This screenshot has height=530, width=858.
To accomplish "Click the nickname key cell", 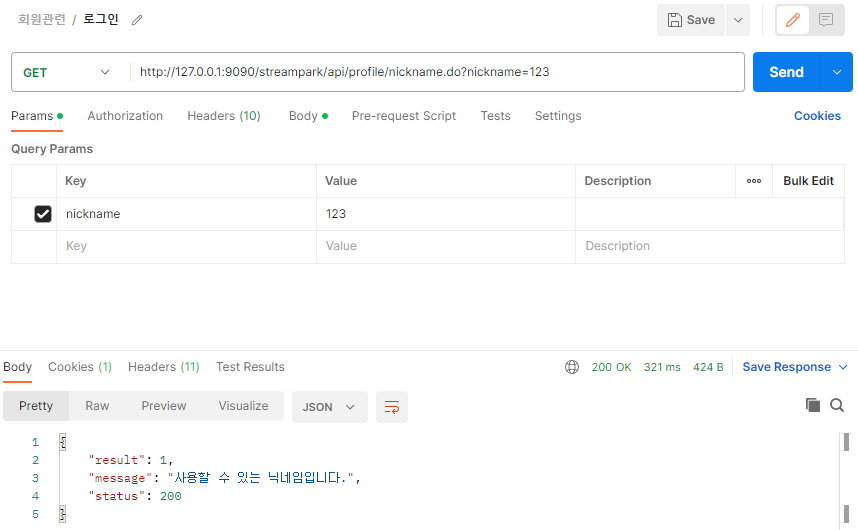I will point(186,214).
